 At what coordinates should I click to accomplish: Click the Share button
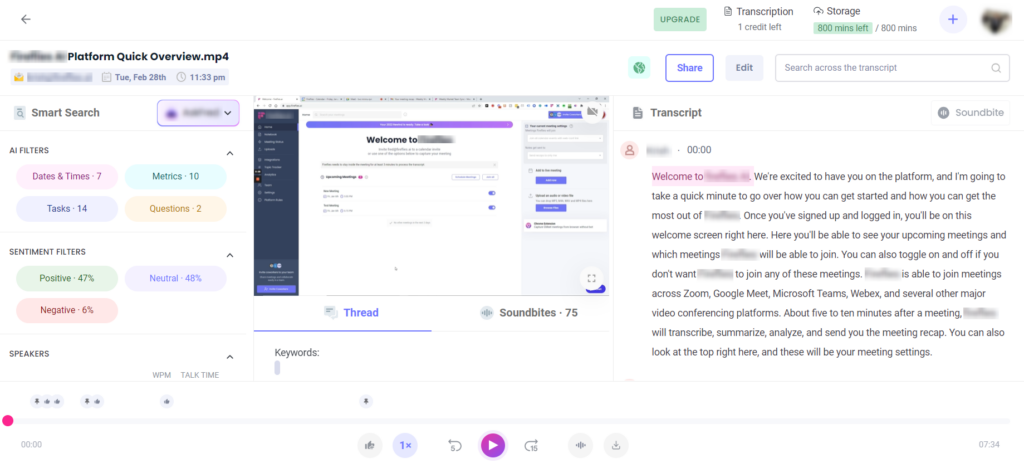[689, 68]
